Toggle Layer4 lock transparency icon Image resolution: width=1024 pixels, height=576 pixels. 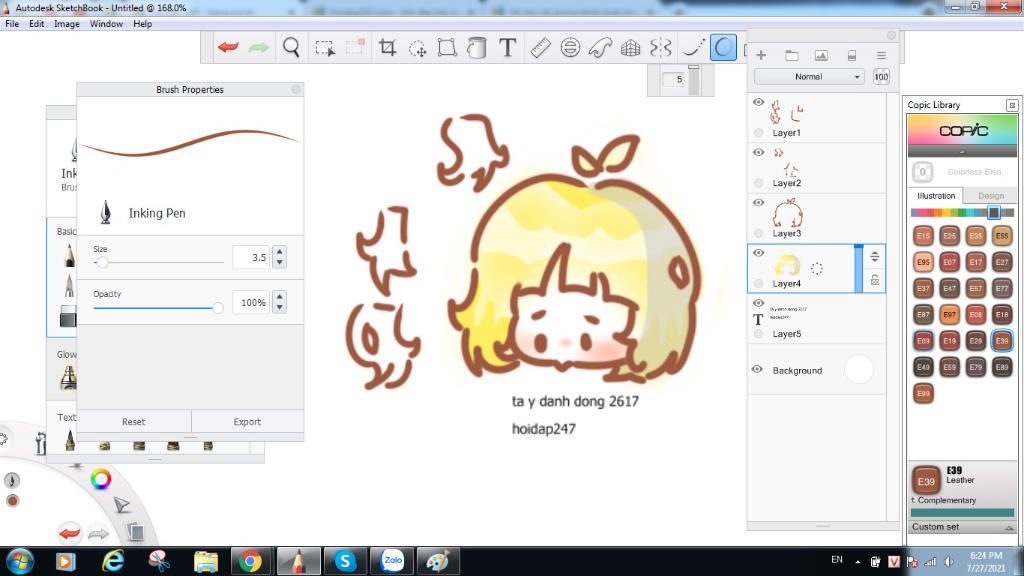874,280
